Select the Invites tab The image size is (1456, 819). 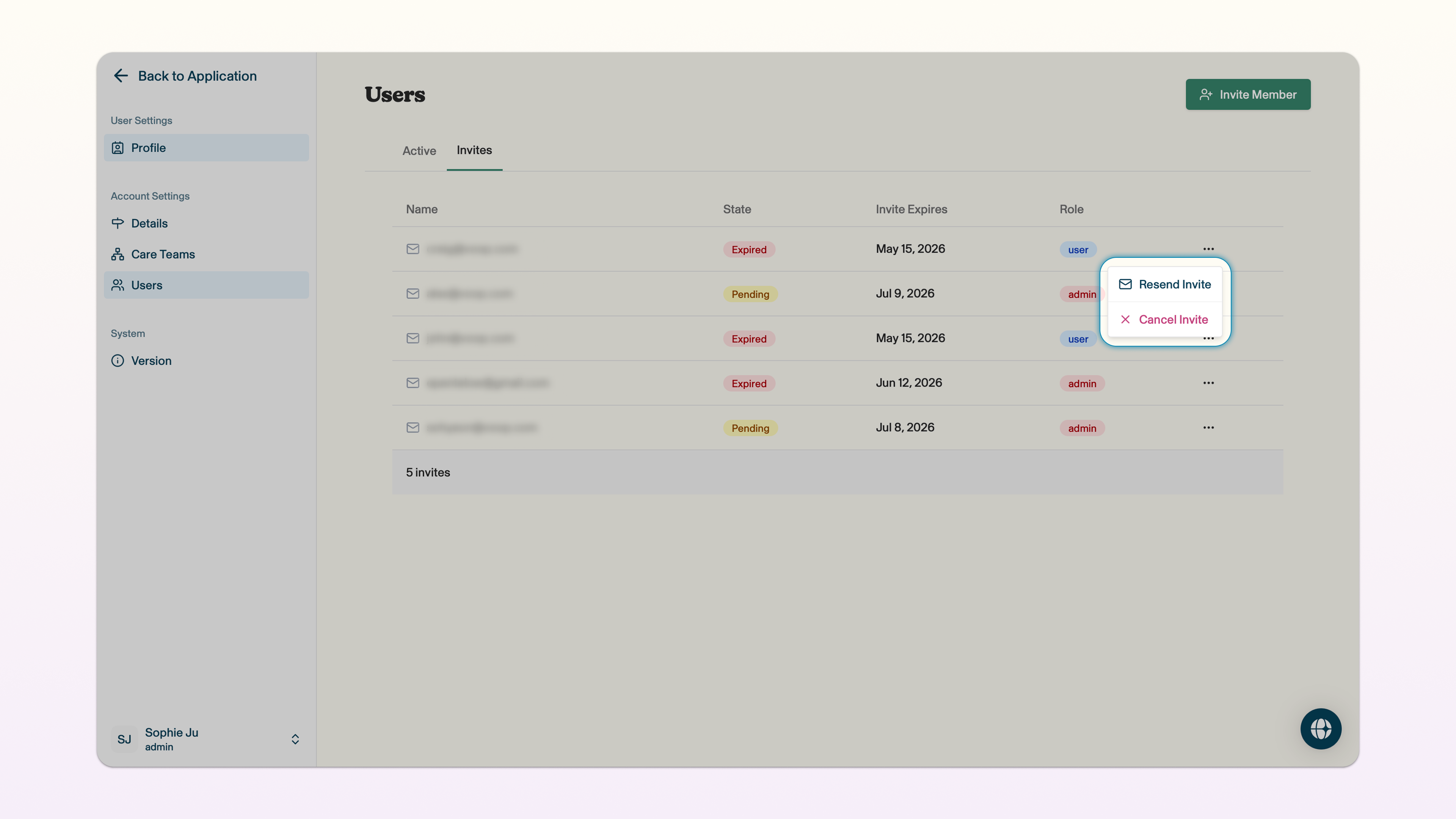pos(474,151)
